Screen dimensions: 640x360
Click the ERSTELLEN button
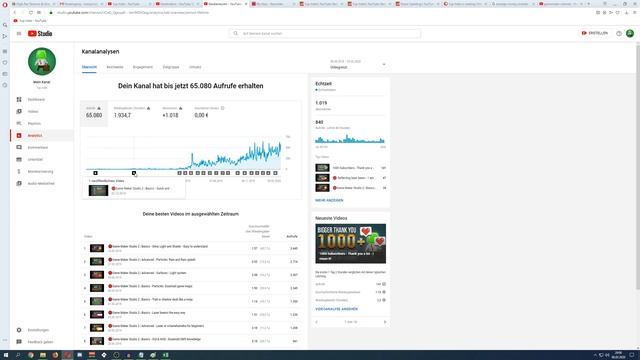coord(594,33)
